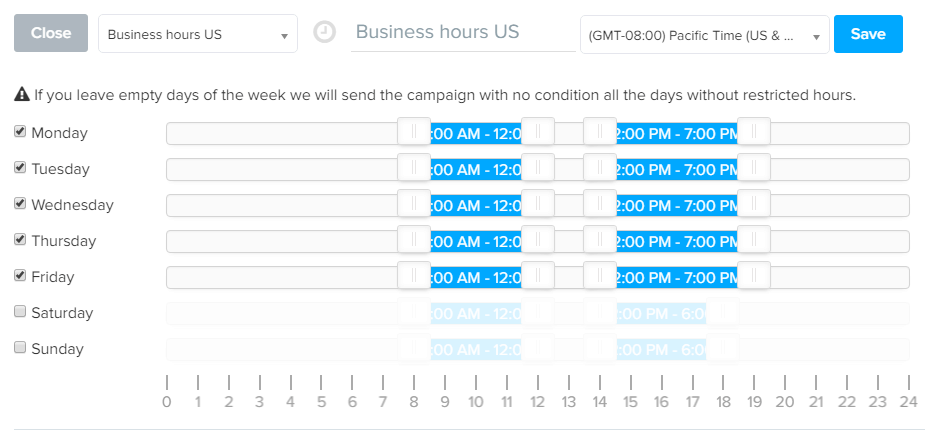Image resolution: width=935 pixels, height=430 pixels.
Task: Click the clock icon beside schedule name
Action: tap(324, 33)
